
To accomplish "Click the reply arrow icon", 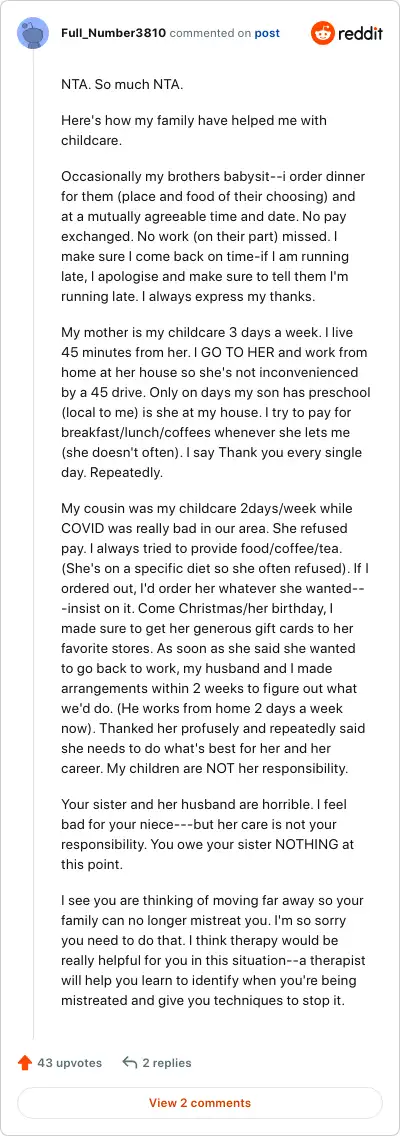I will (130, 1063).
